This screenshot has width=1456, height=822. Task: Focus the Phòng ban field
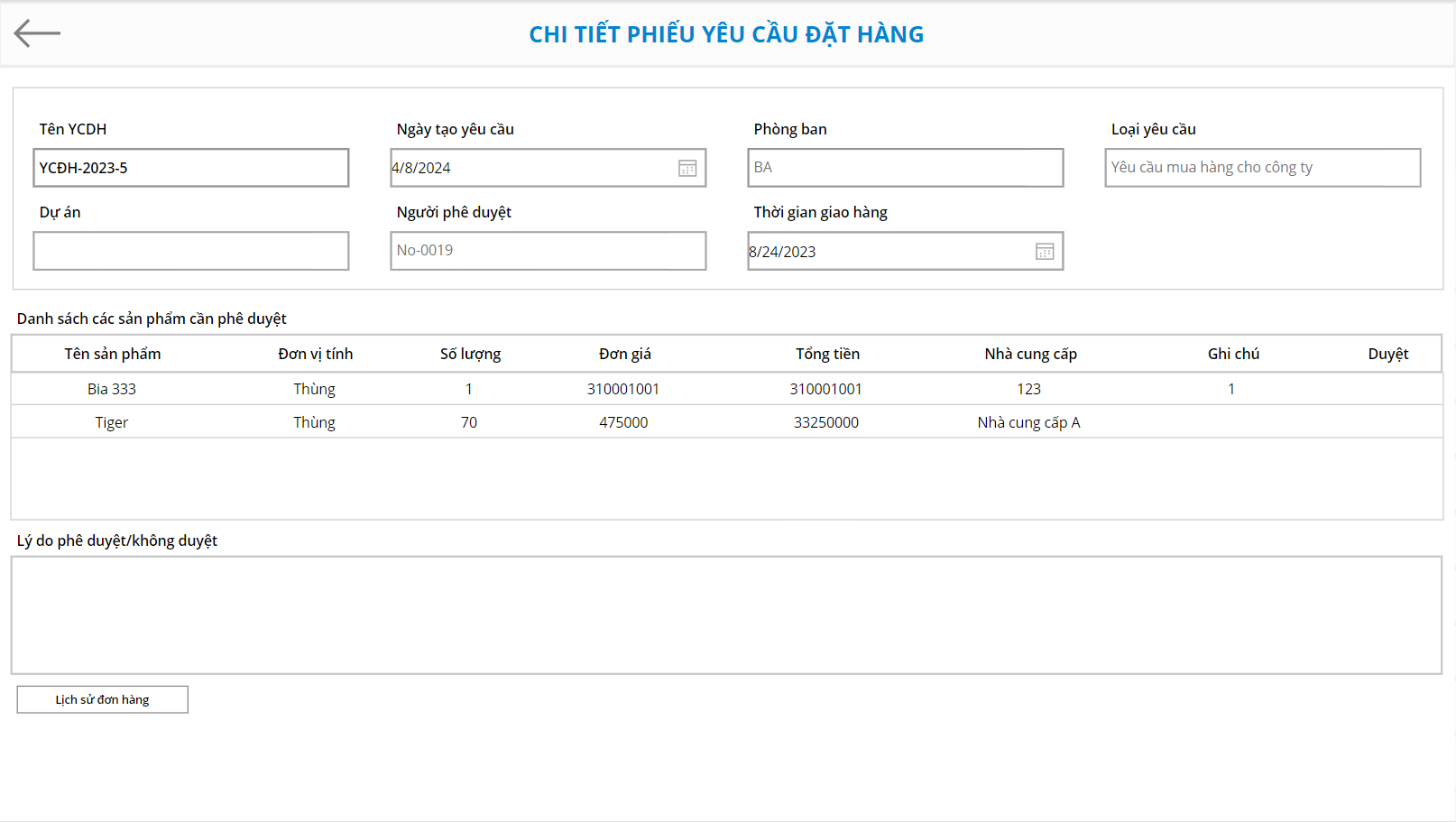pyautogui.click(x=906, y=168)
